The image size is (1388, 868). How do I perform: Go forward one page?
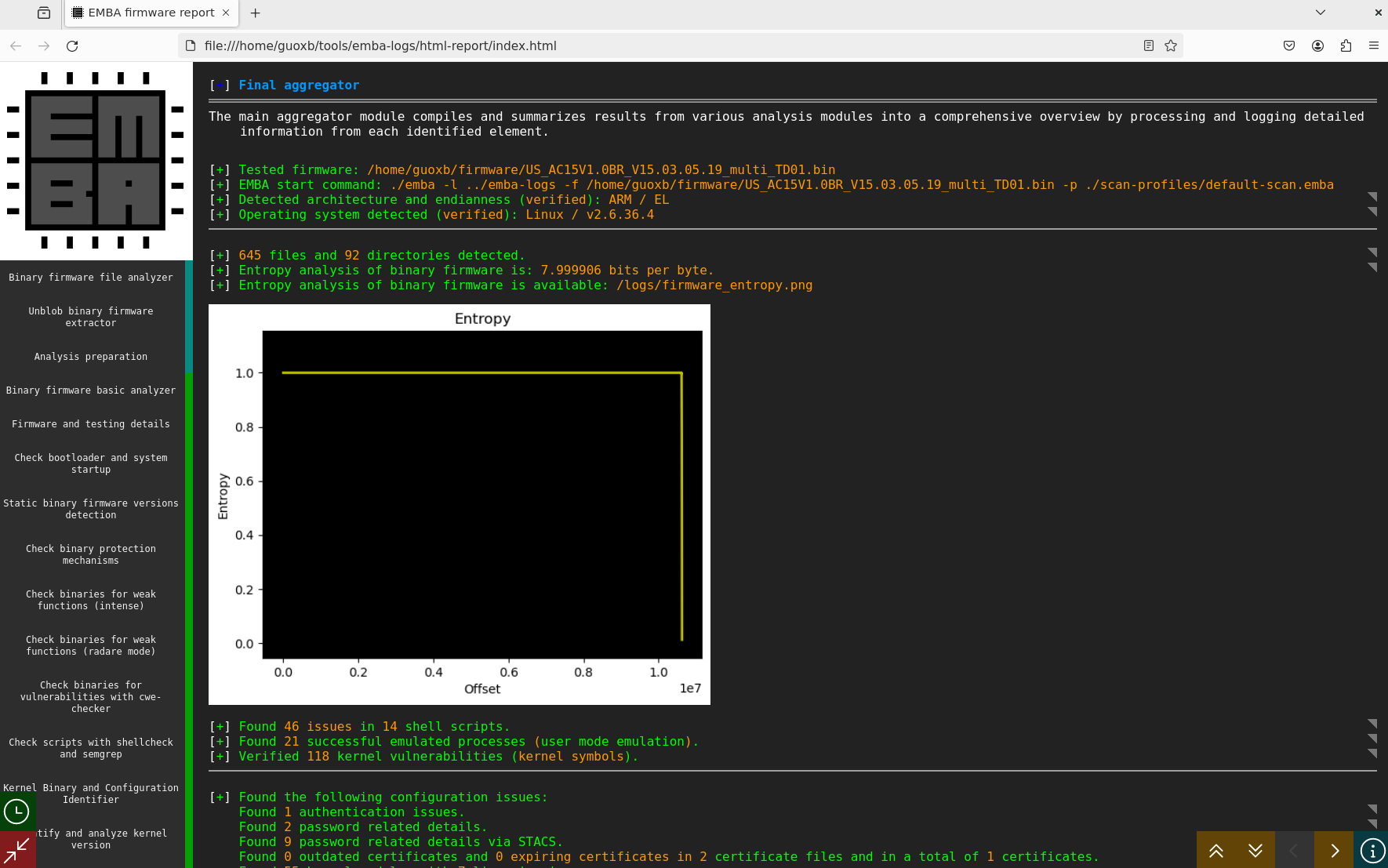point(44,45)
